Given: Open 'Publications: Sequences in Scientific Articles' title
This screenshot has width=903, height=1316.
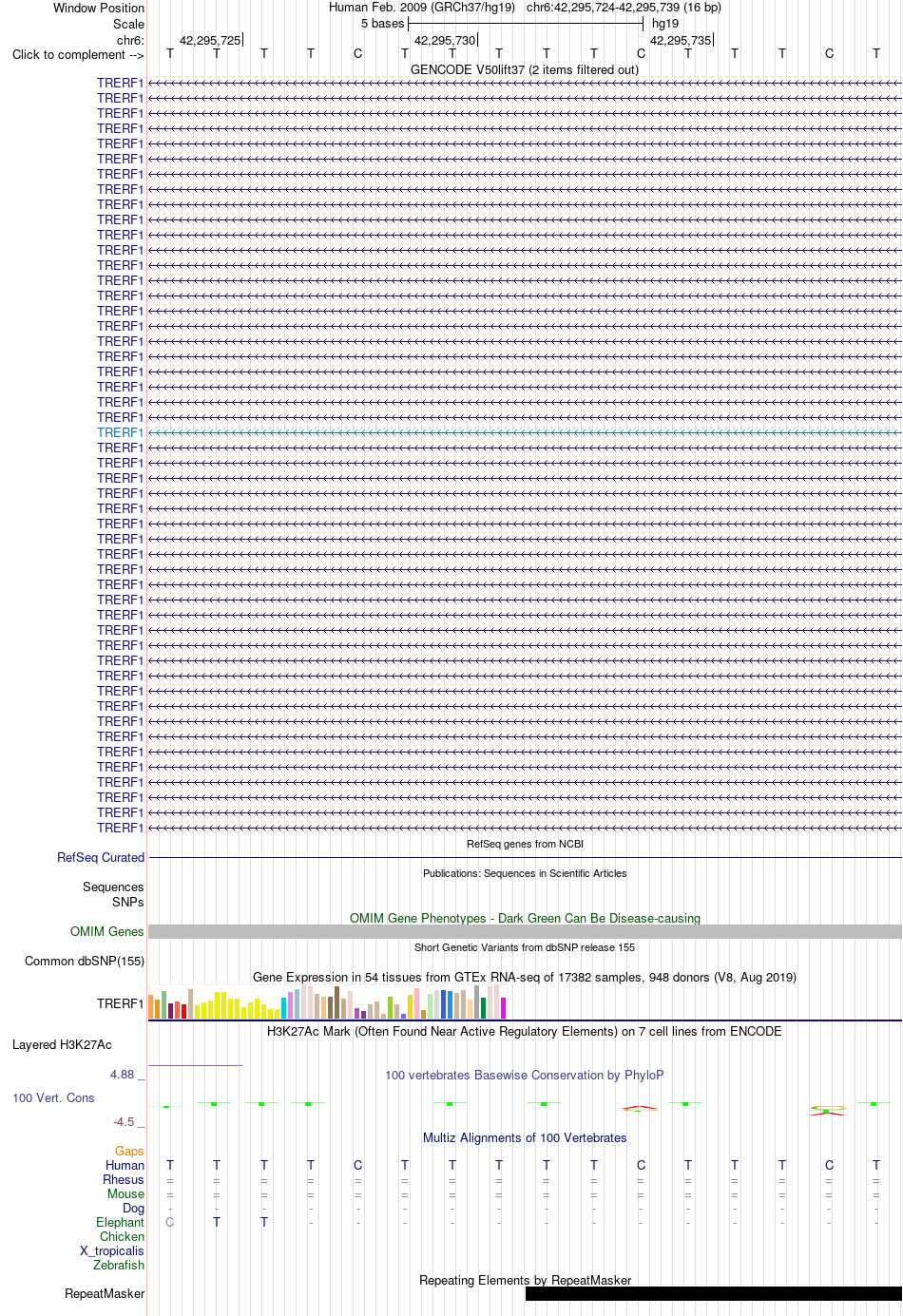Looking at the screenshot, I should pyautogui.click(x=525, y=873).
